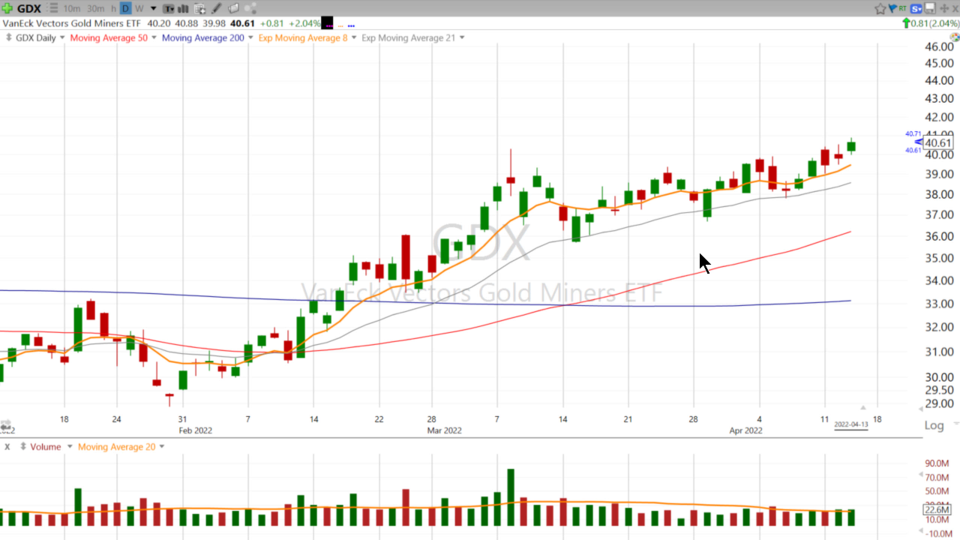Viewport: 960px width, 540px height.
Task: Expand the Moving Average 200 dropdown arrow
Action: pyautogui.click(x=250, y=38)
